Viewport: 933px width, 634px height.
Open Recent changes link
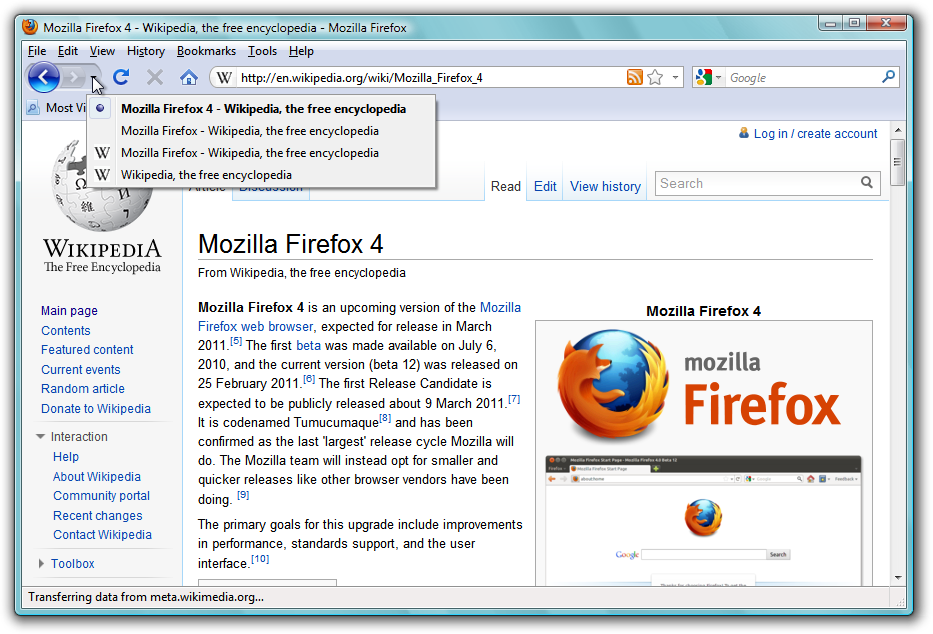click(x=98, y=516)
